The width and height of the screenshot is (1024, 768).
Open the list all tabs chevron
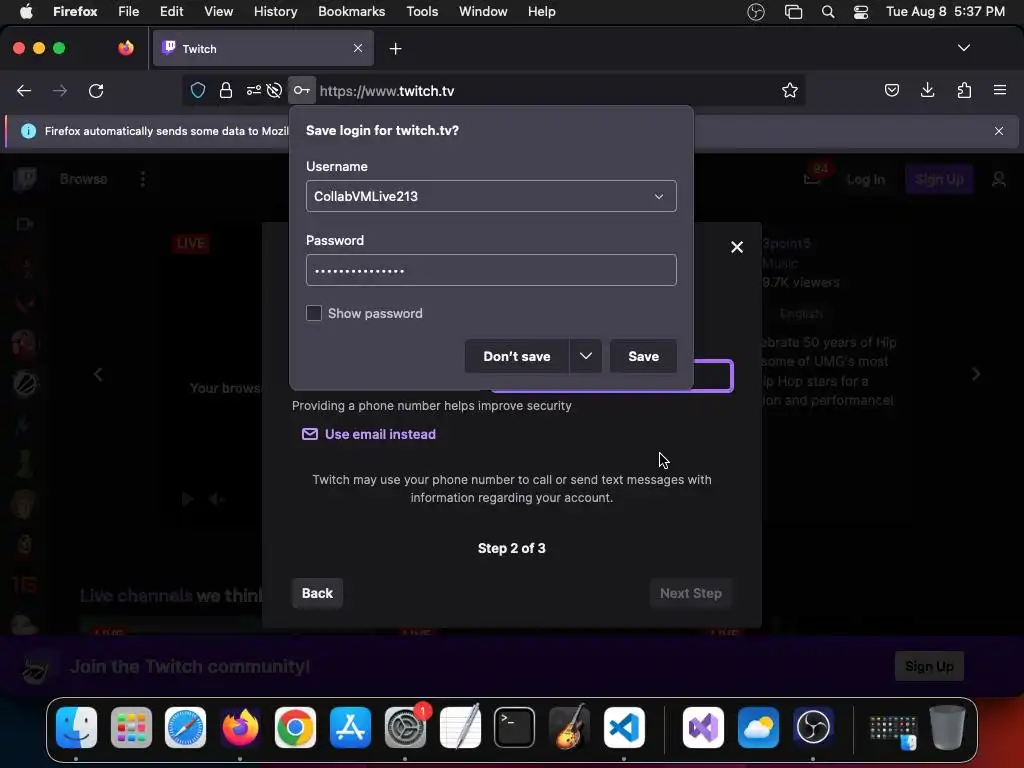pos(963,48)
